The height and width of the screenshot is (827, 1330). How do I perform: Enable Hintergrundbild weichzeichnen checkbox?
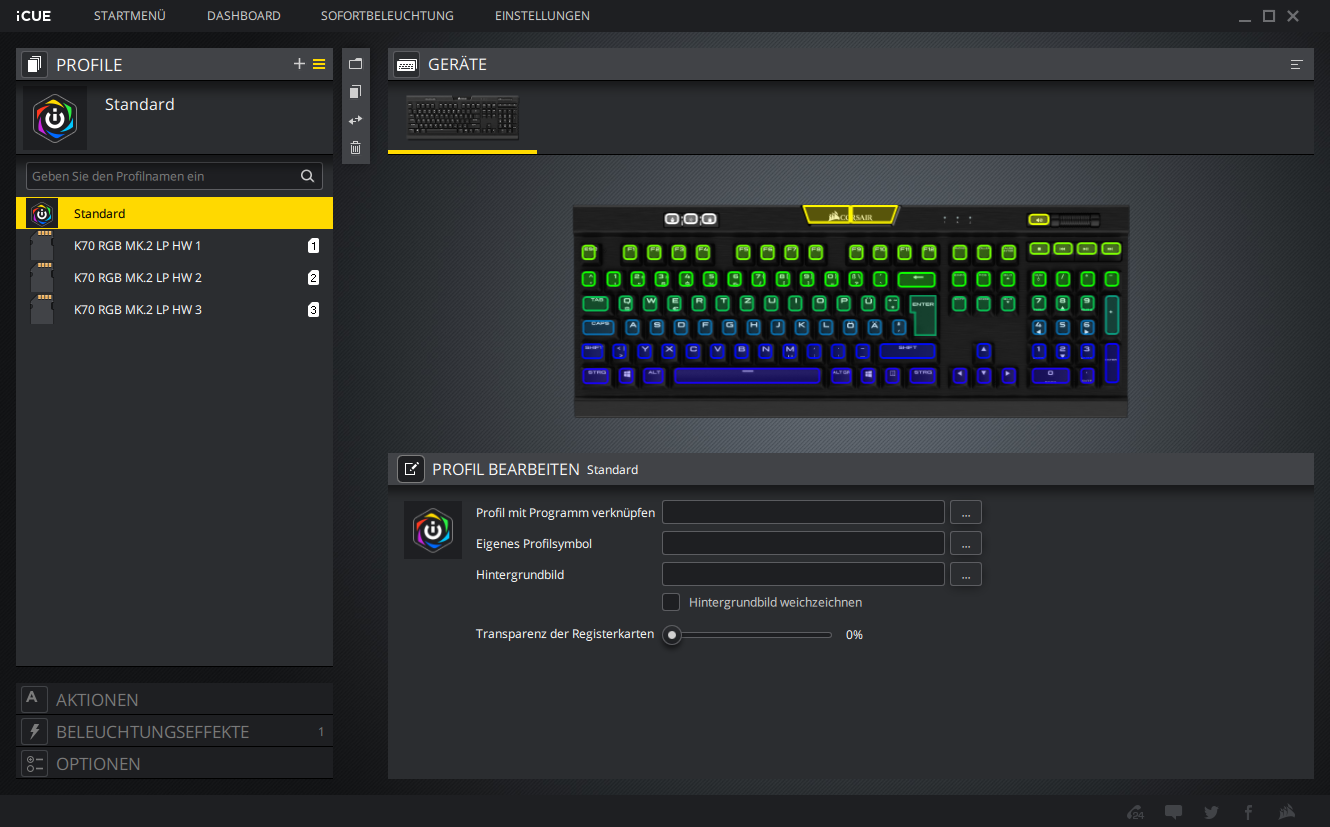672,602
